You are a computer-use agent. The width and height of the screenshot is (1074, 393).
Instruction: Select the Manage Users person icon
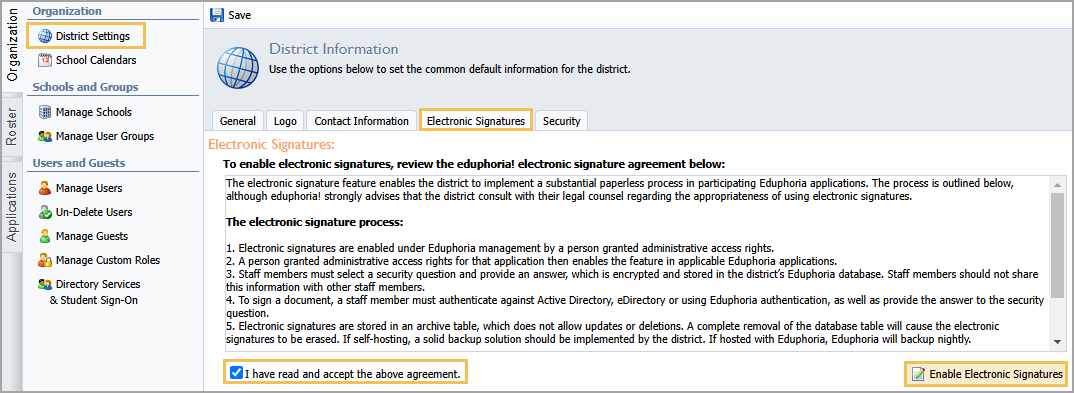pos(45,188)
